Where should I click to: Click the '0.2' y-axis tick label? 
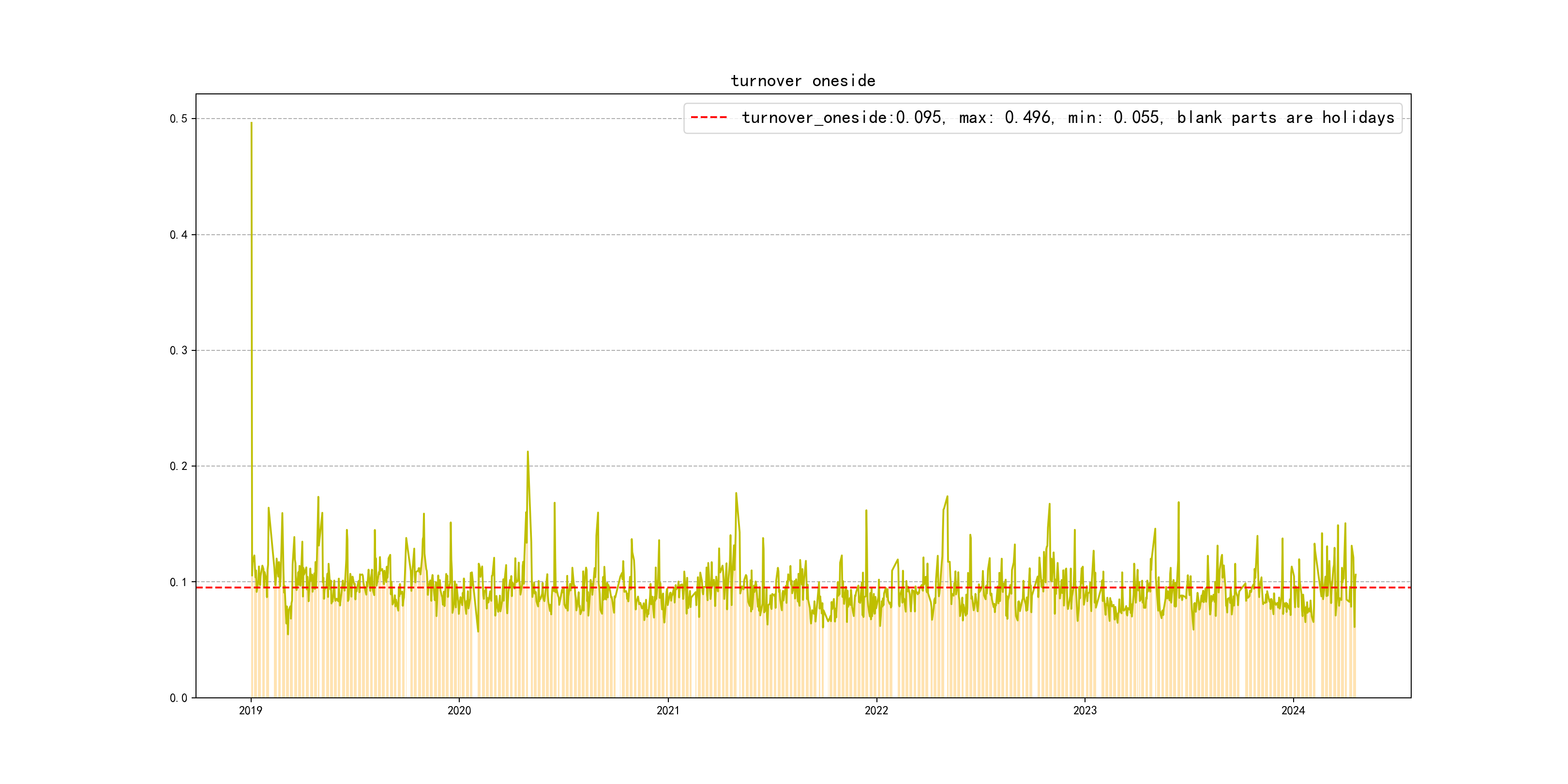coord(179,466)
